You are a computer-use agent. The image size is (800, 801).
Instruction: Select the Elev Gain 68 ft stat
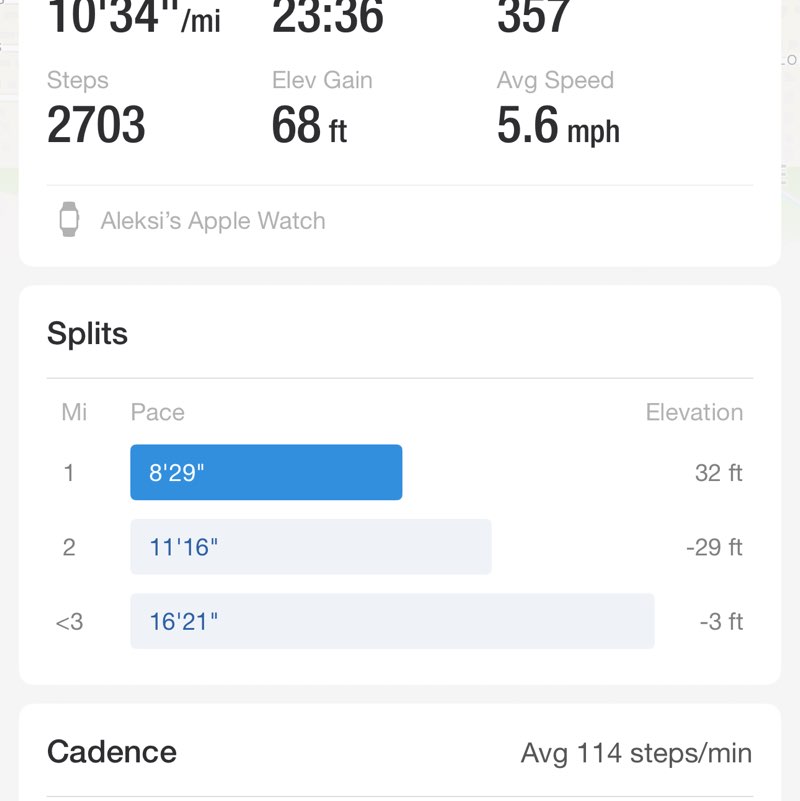pos(309,125)
